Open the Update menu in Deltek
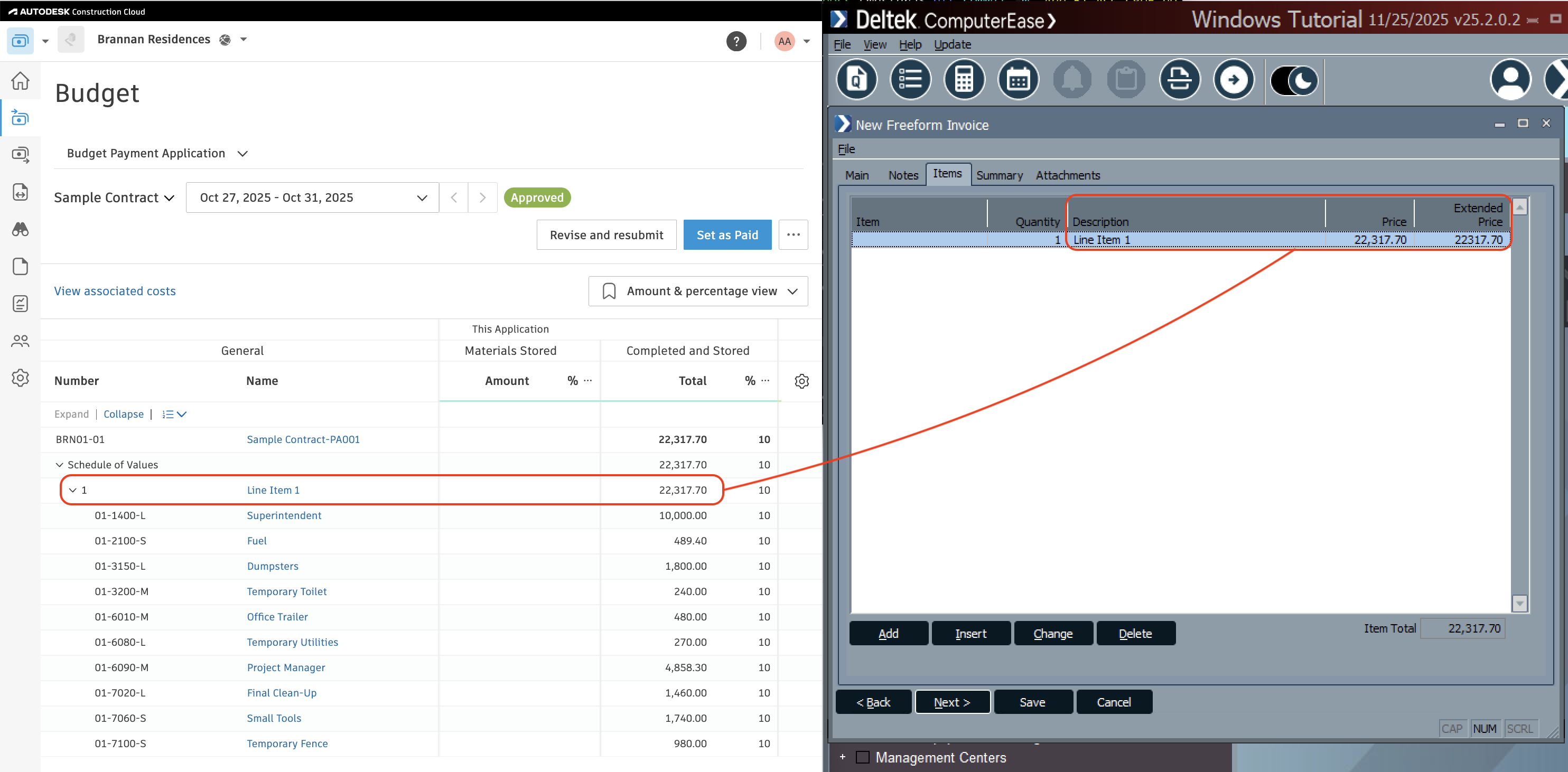Screen dimensions: 1568x772 point(952,44)
